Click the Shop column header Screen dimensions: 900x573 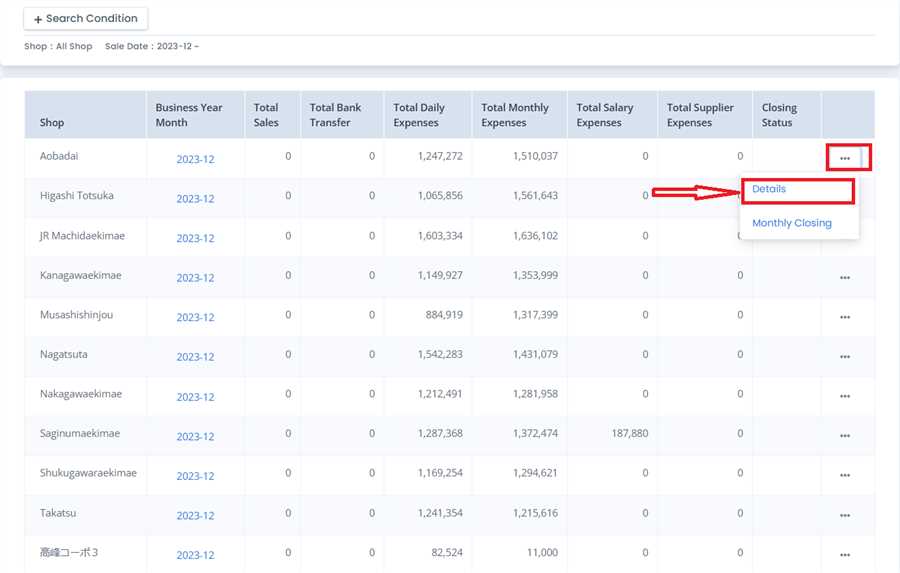coord(52,123)
